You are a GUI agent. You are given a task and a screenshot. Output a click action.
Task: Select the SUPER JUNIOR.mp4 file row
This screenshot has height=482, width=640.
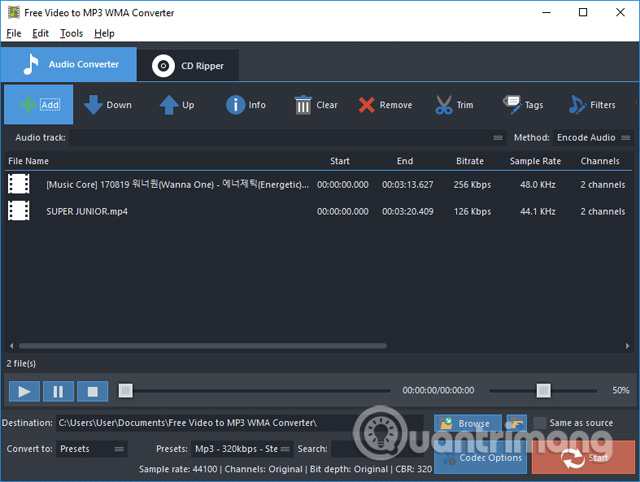pos(318,211)
